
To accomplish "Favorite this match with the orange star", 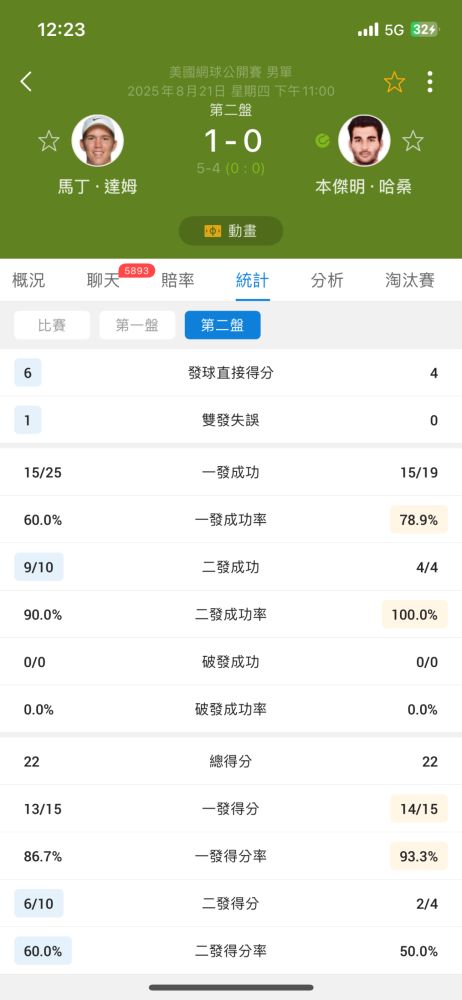I will [394, 82].
